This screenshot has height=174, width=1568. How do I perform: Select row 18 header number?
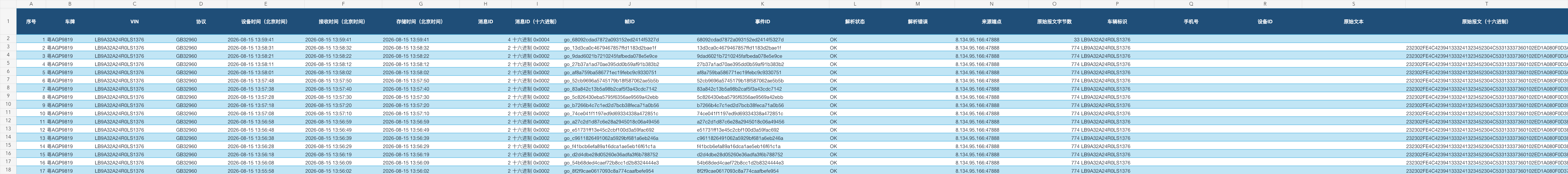(x=8, y=170)
